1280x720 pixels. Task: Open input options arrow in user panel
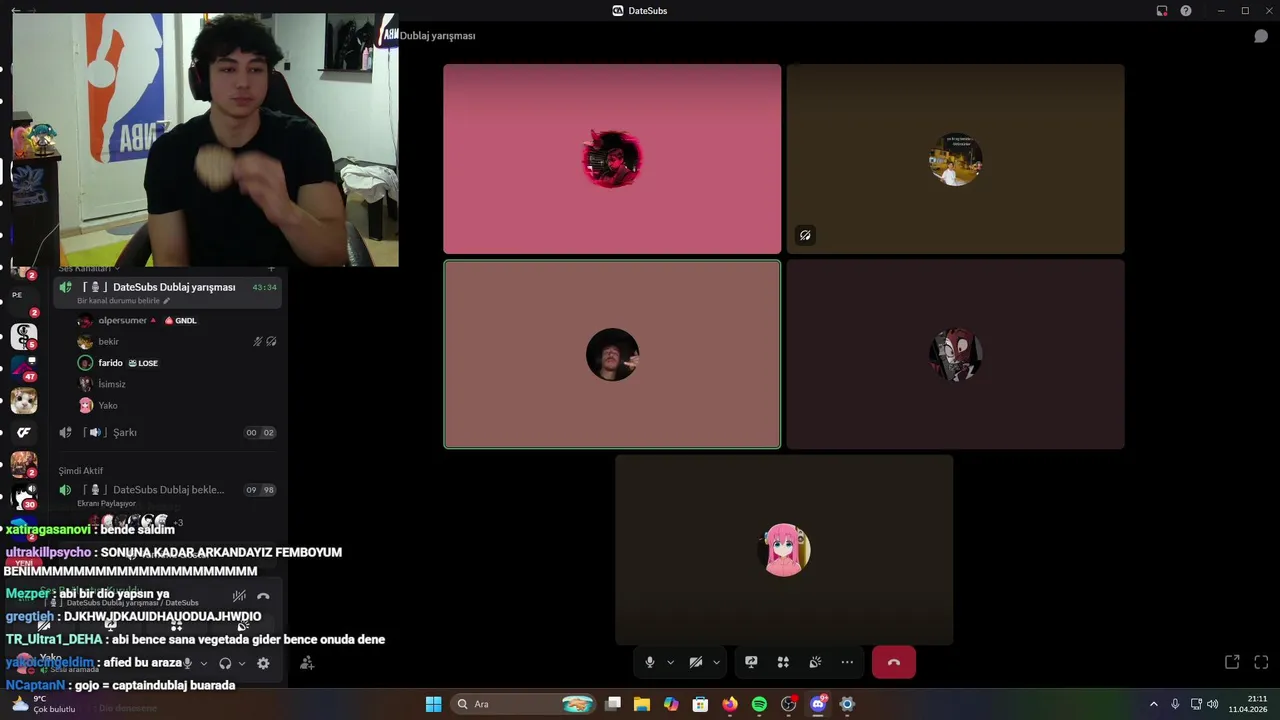(204, 663)
